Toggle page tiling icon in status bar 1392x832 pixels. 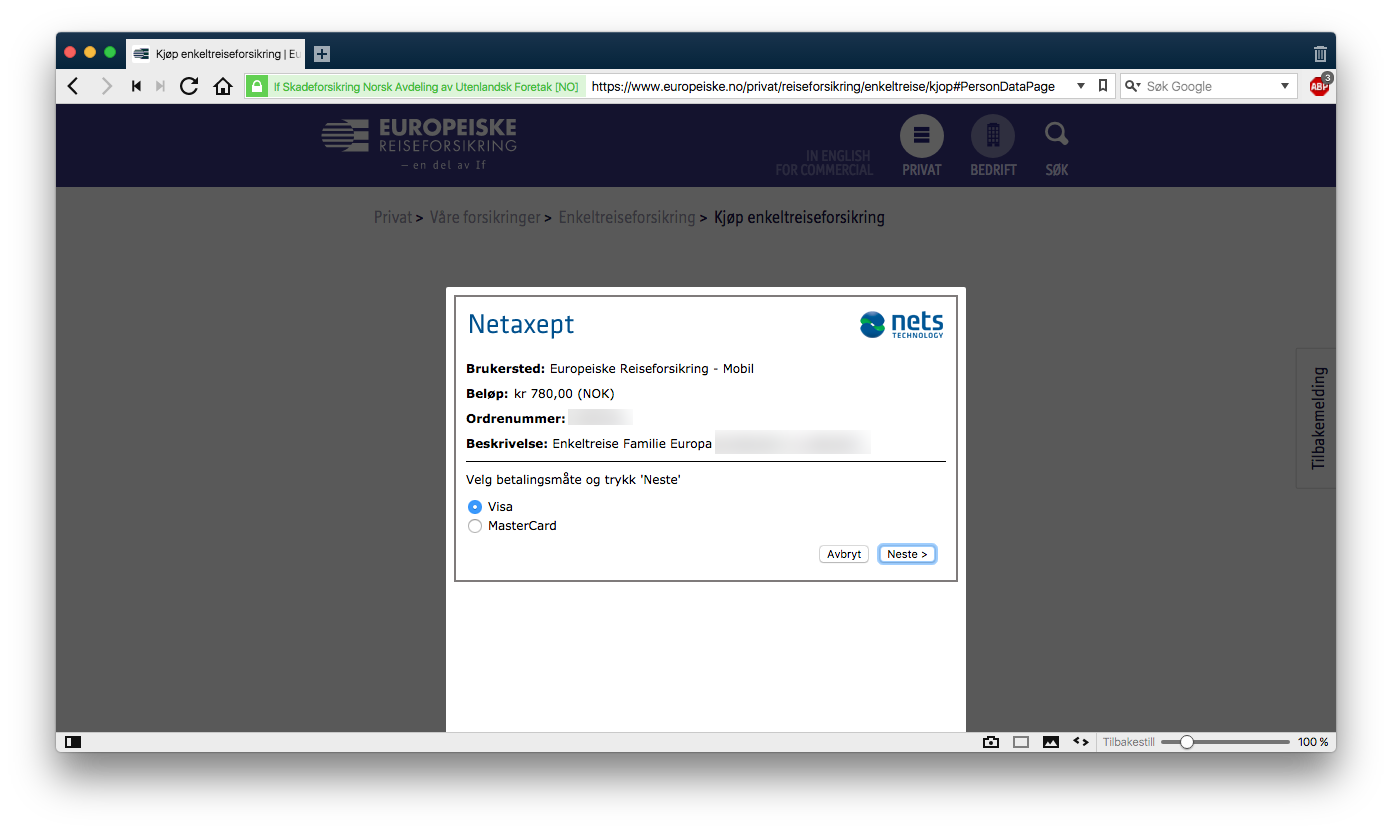pyautogui.click(x=1021, y=742)
